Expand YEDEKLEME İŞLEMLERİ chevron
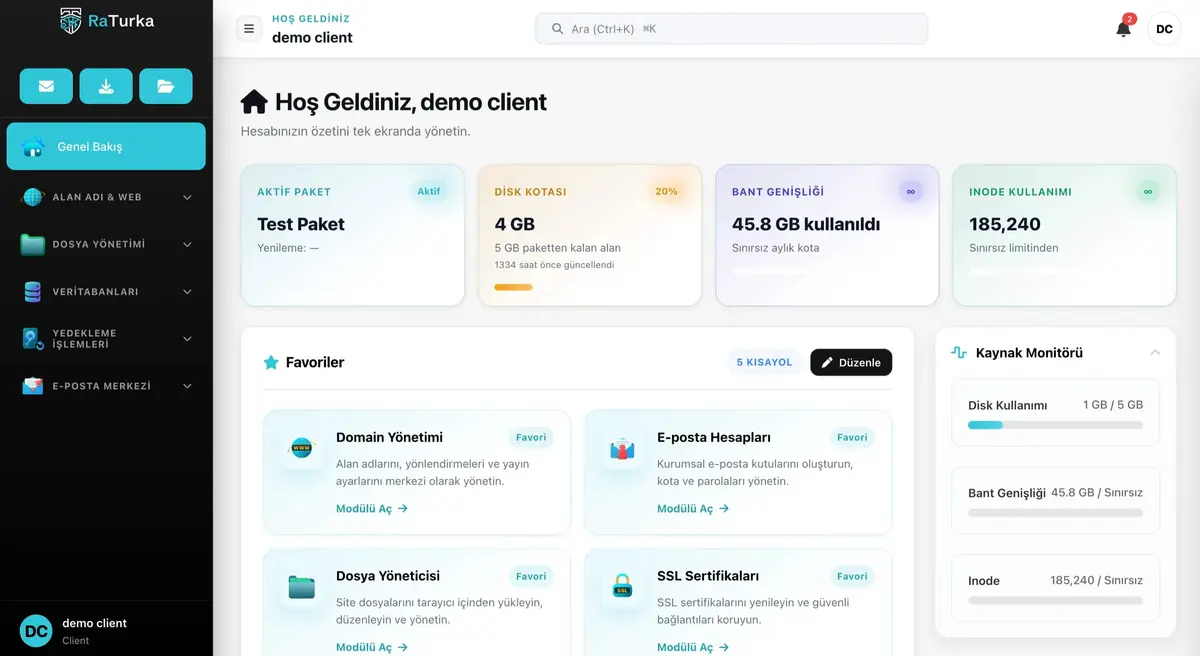The image size is (1200, 656). pos(187,338)
